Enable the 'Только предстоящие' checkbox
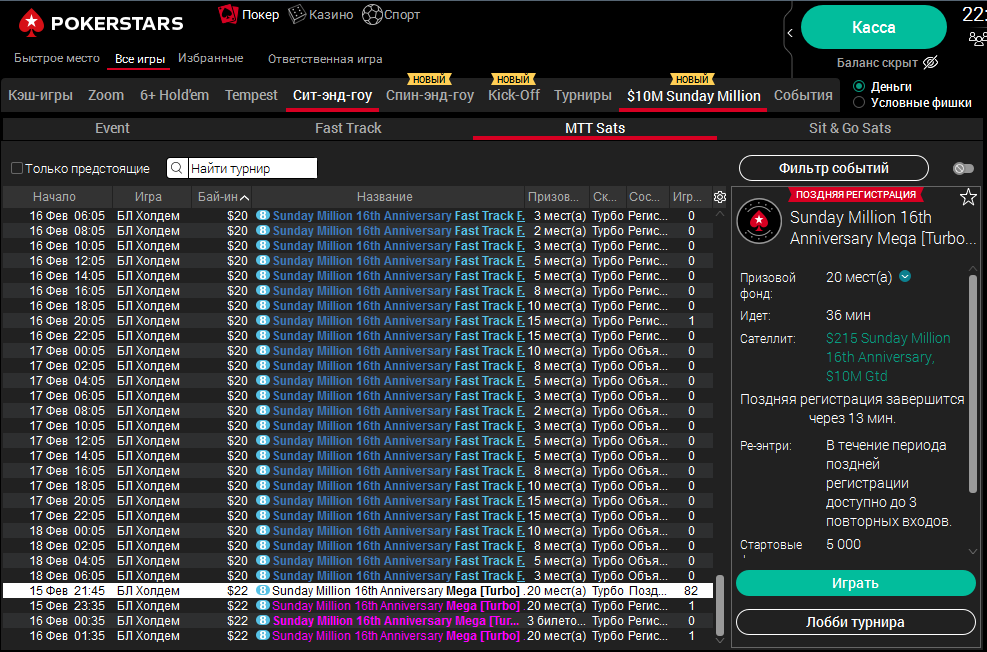Viewport: 987px width, 652px height. [x=17, y=169]
